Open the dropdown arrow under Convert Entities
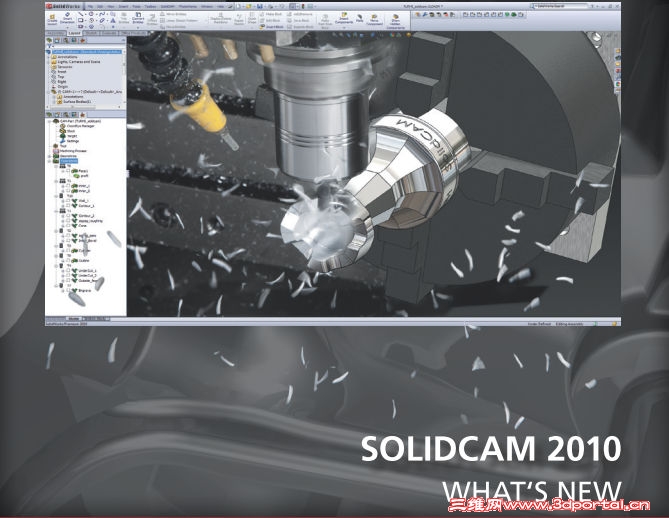 tap(138, 28)
